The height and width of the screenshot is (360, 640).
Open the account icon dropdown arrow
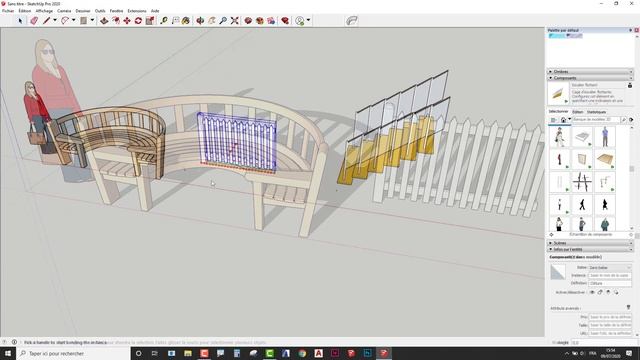308,20
